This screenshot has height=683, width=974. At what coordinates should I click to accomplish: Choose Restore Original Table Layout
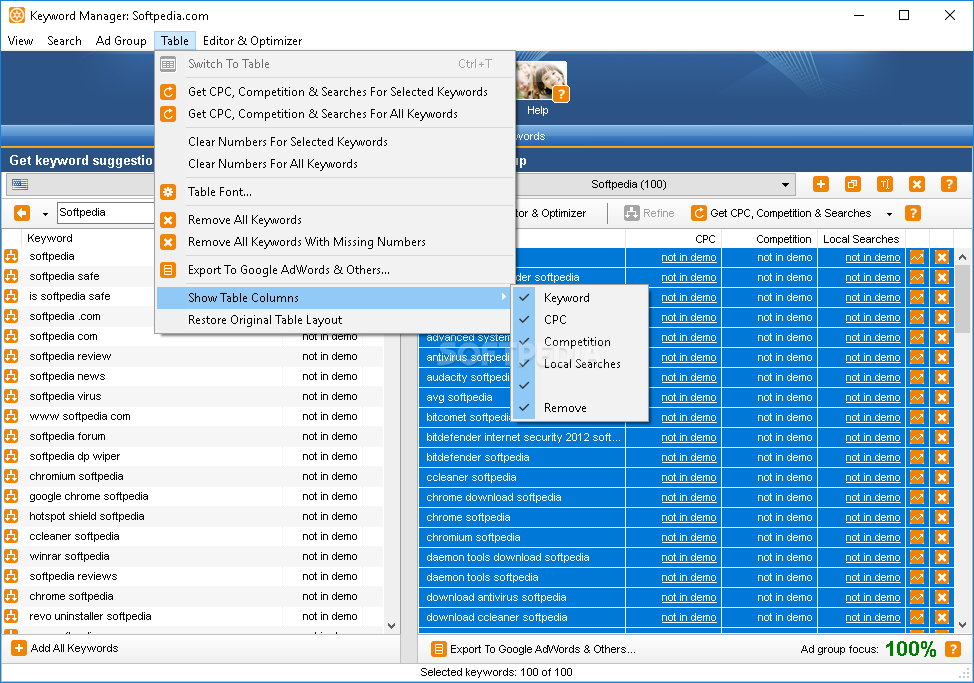click(265, 320)
